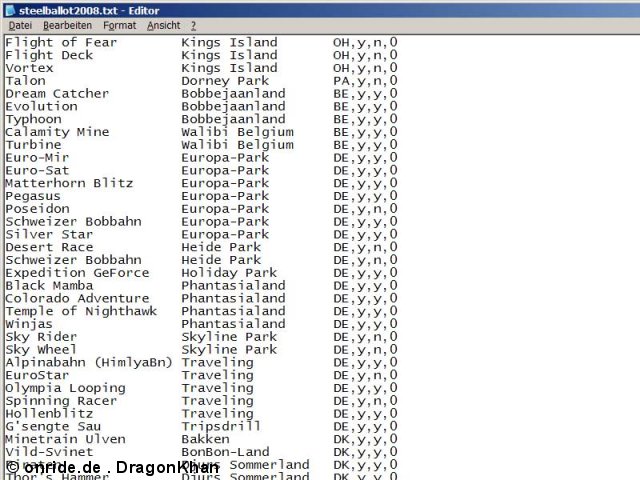Click the text 'Spinning Racer'
The image size is (640, 480).
[x=61, y=401]
